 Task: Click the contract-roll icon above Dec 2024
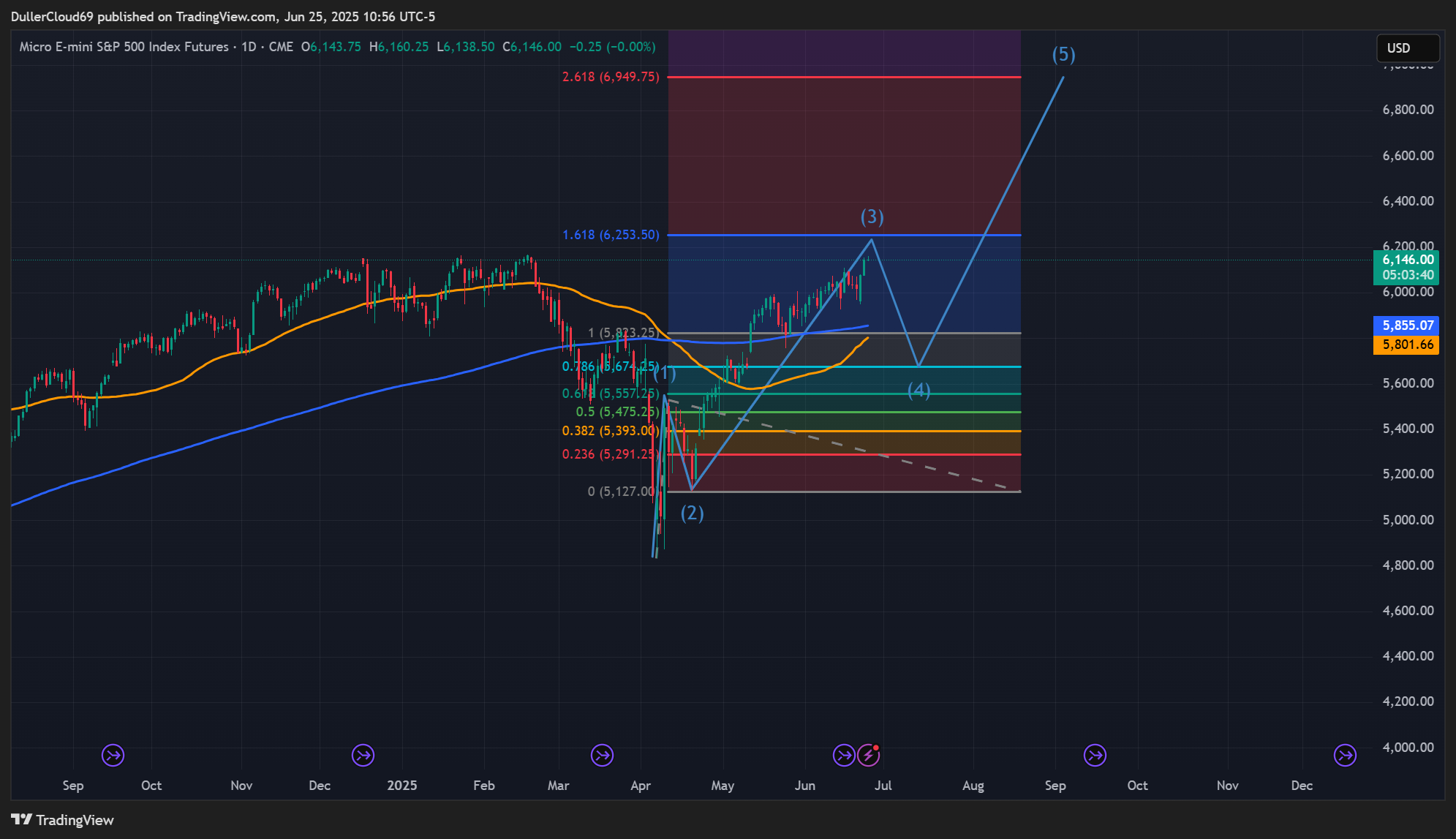tap(363, 755)
